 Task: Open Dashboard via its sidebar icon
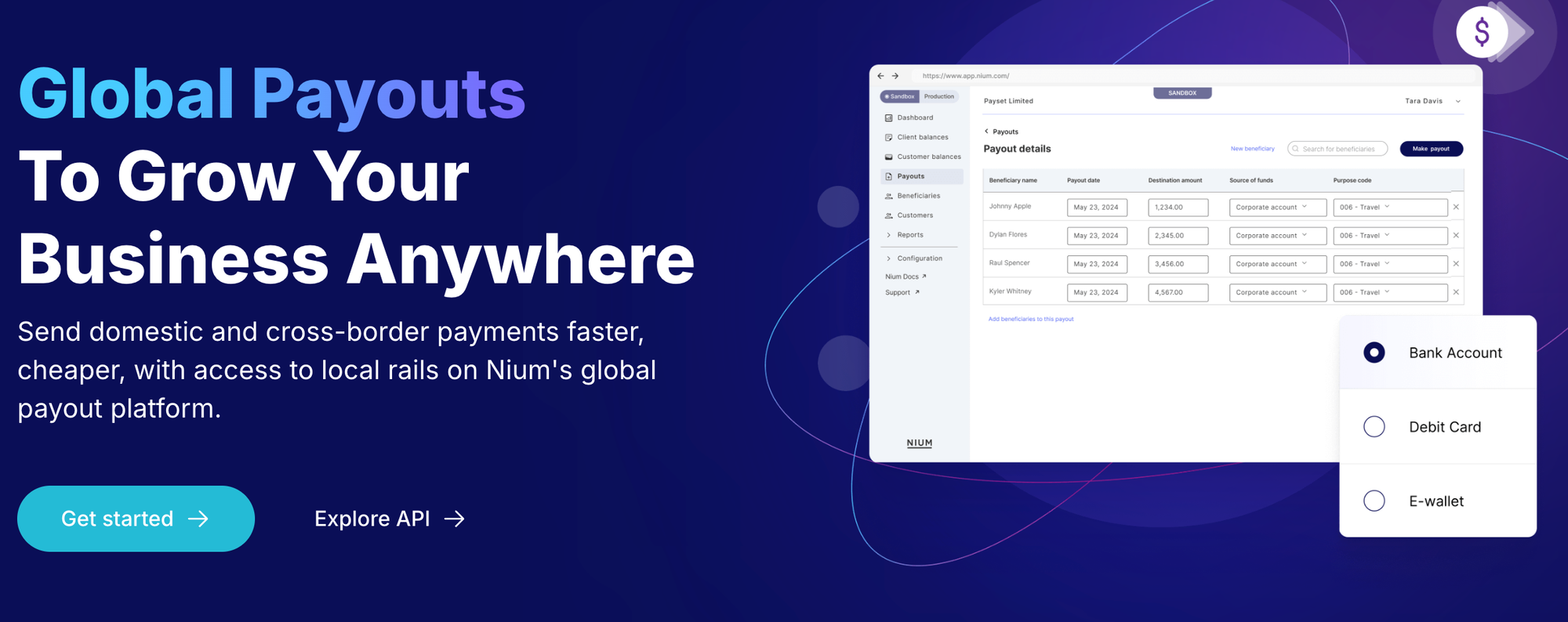point(889,118)
